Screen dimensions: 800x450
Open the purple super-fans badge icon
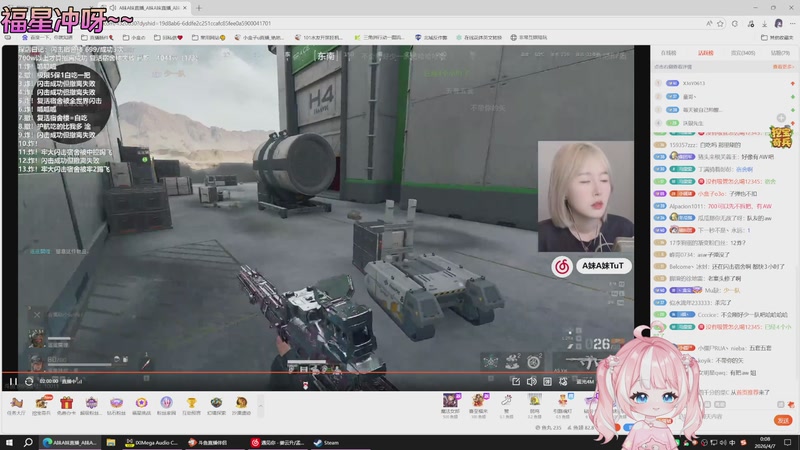[x=91, y=405]
